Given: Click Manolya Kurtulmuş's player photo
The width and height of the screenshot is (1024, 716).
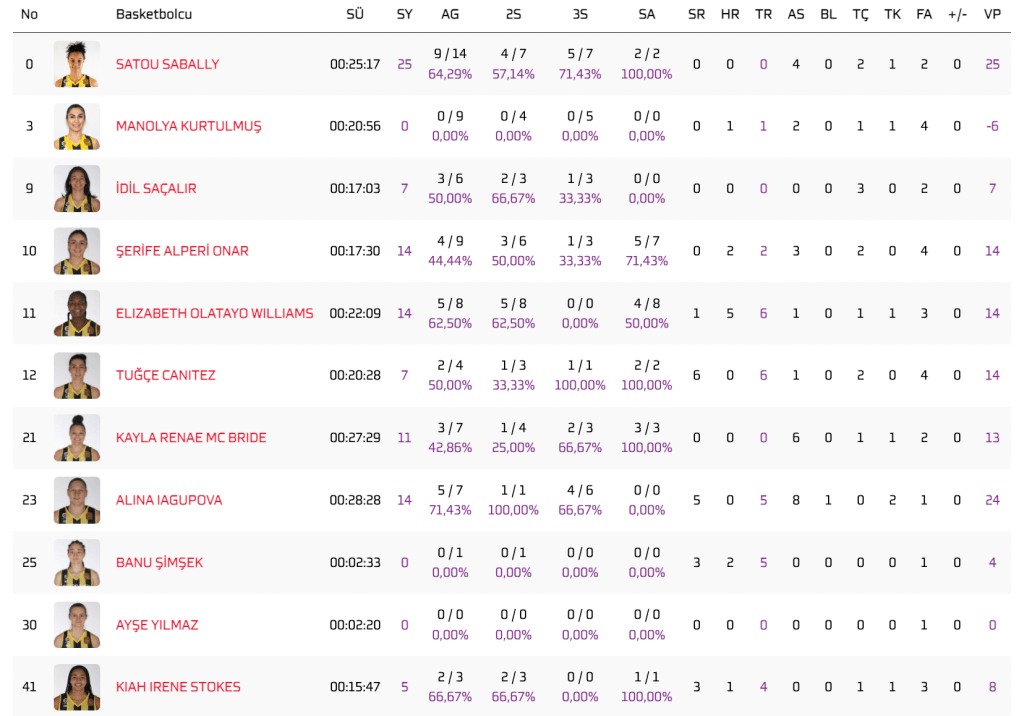Looking at the screenshot, I should (77, 126).
